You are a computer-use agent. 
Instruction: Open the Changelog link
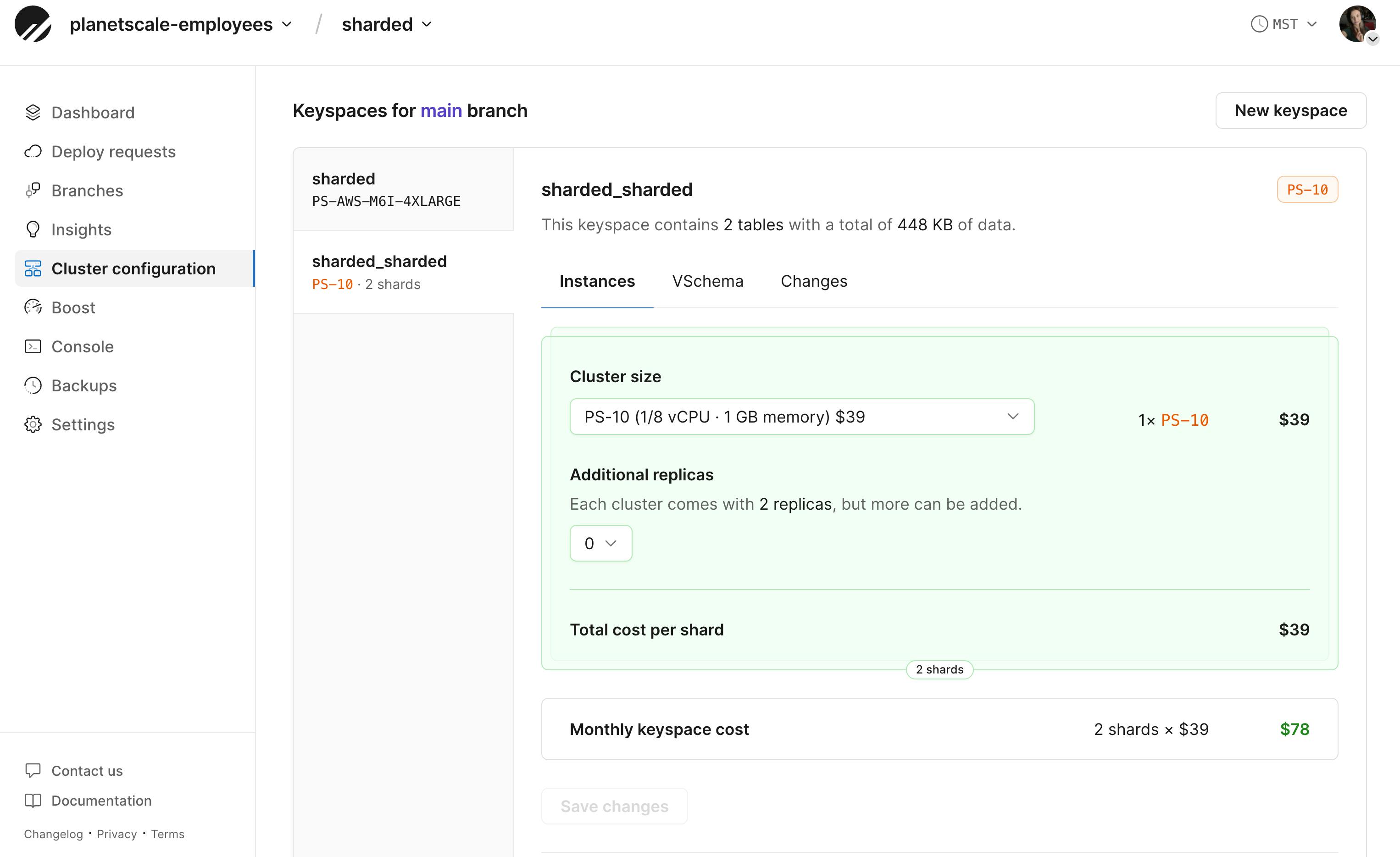(x=53, y=834)
